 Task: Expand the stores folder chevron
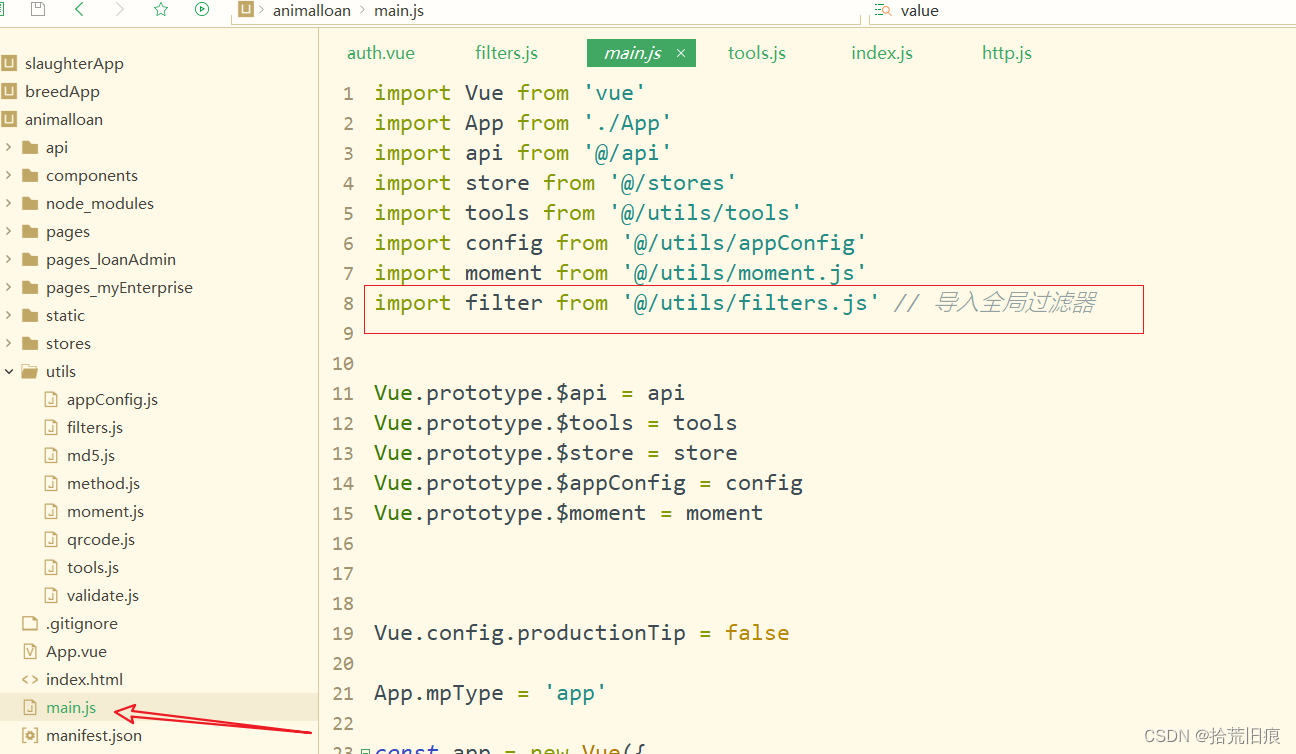tap(9, 343)
